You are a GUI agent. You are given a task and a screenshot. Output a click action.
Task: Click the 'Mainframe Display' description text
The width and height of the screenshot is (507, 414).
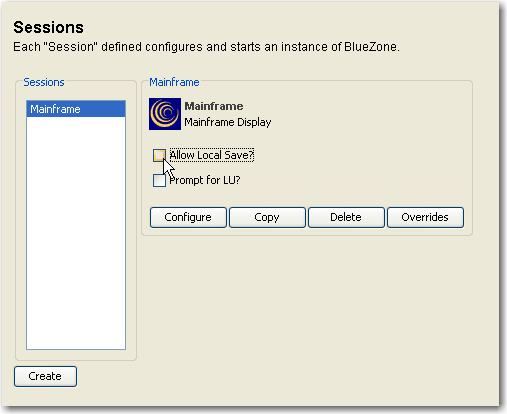(228, 122)
